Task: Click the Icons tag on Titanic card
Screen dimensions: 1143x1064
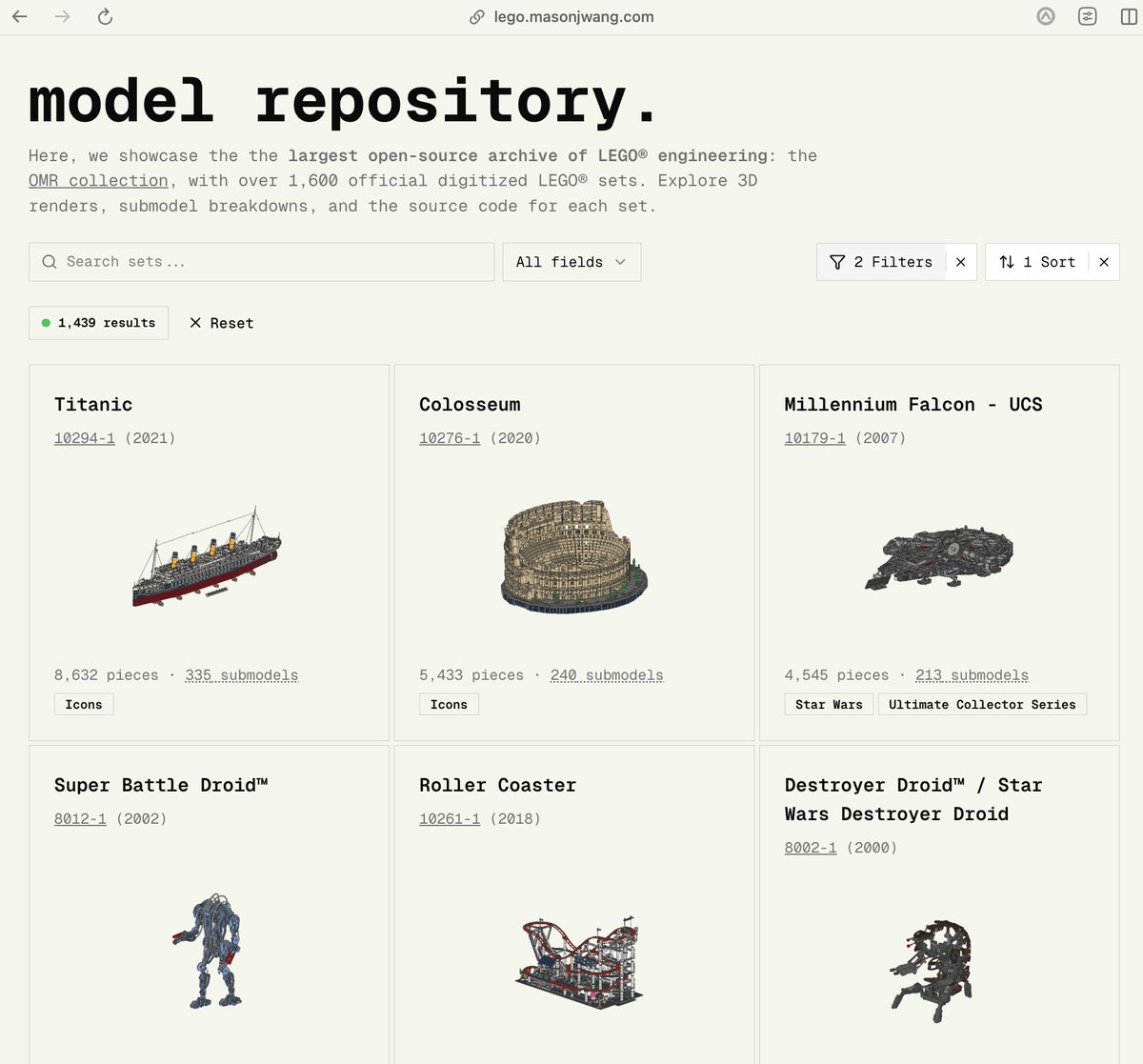Action: 84,705
